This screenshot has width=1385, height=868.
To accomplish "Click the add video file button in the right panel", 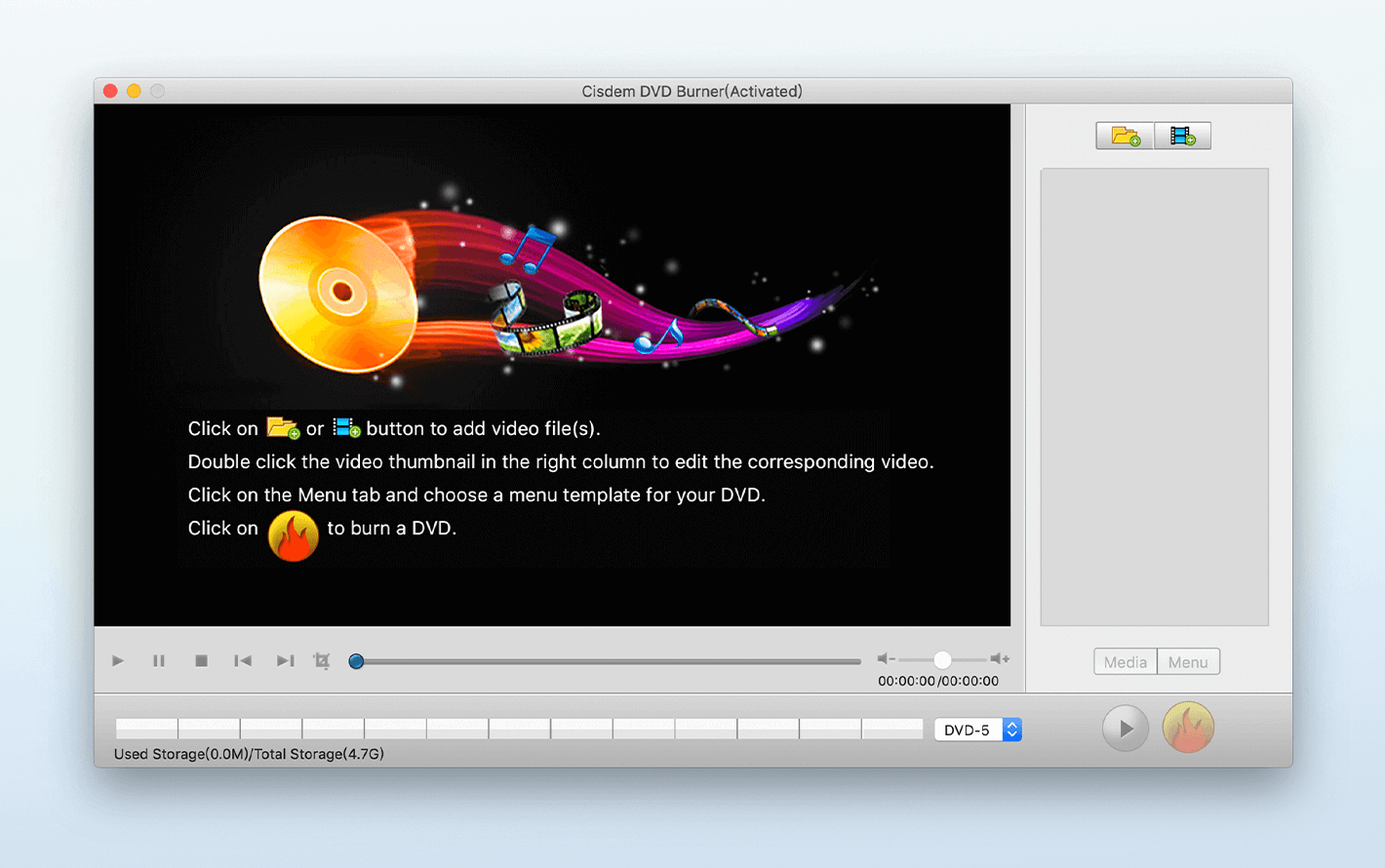I will click(x=1182, y=136).
